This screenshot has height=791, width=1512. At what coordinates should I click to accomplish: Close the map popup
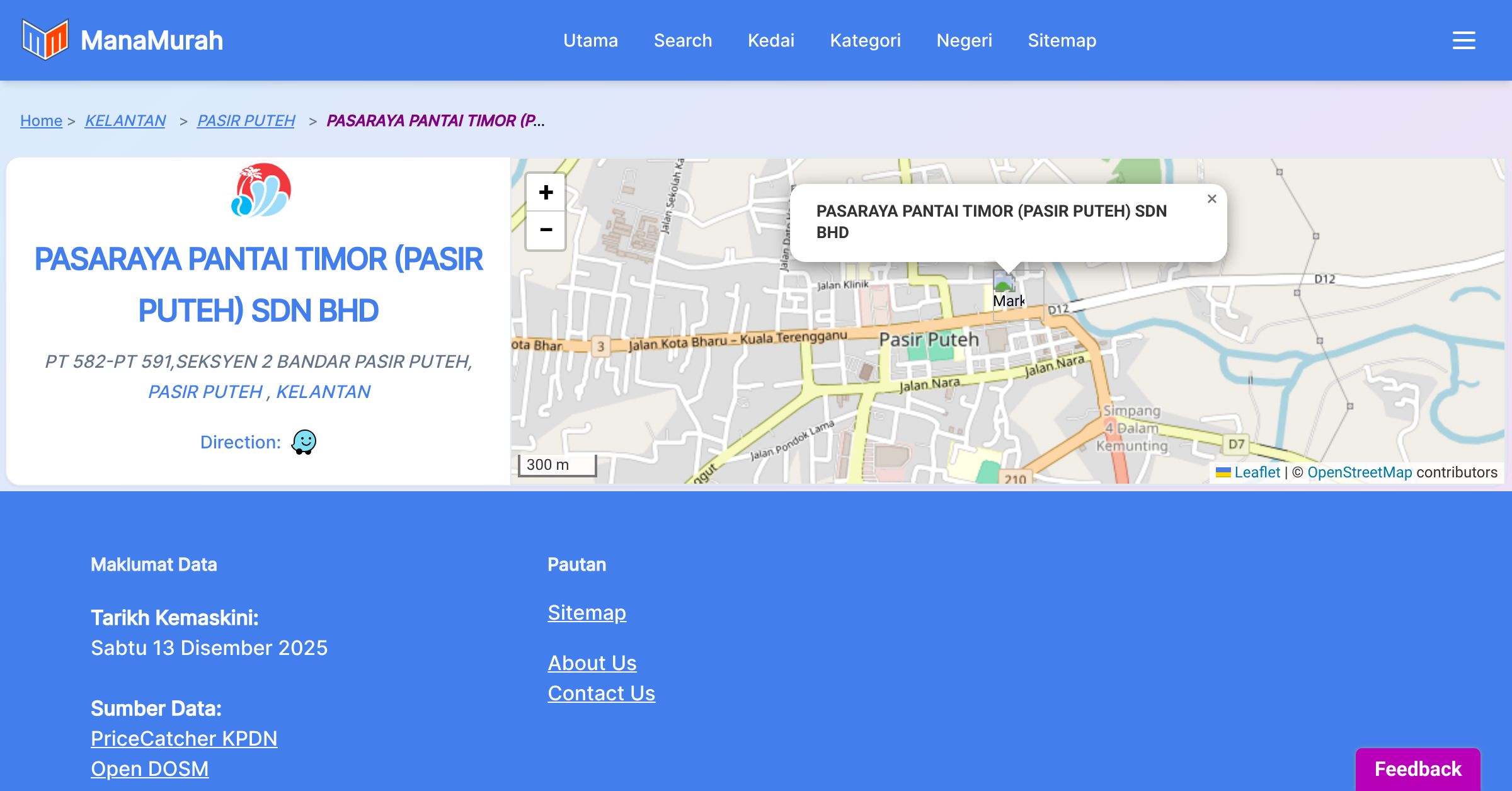1211,199
